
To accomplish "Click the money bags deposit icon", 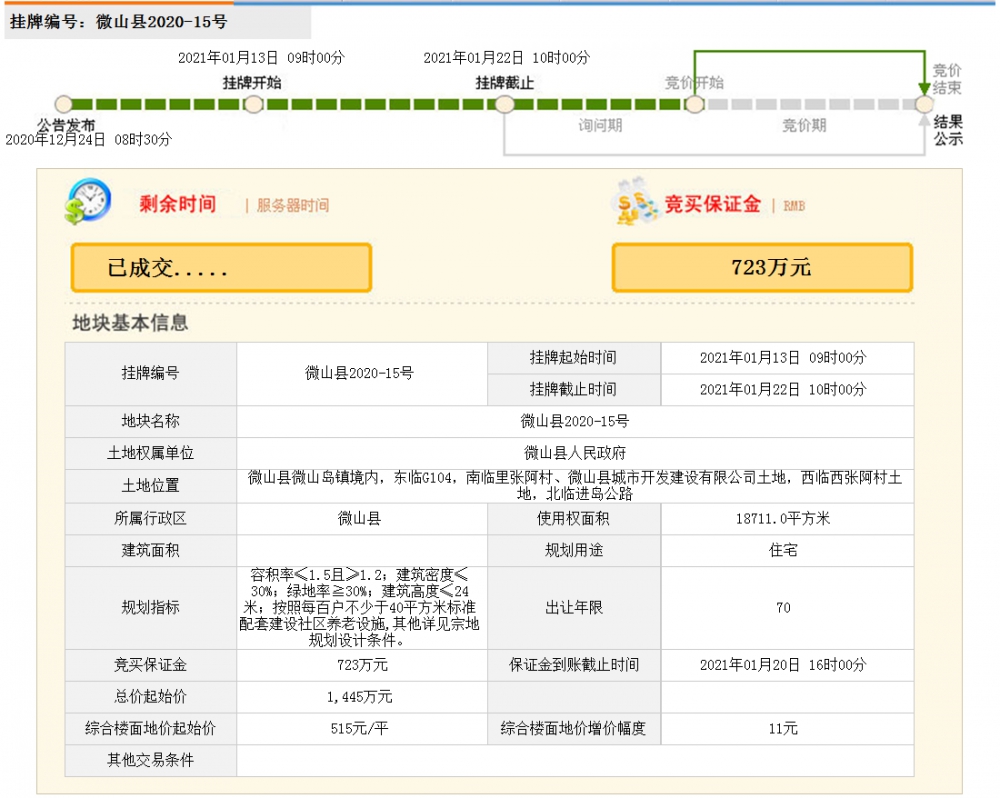I will (x=636, y=202).
